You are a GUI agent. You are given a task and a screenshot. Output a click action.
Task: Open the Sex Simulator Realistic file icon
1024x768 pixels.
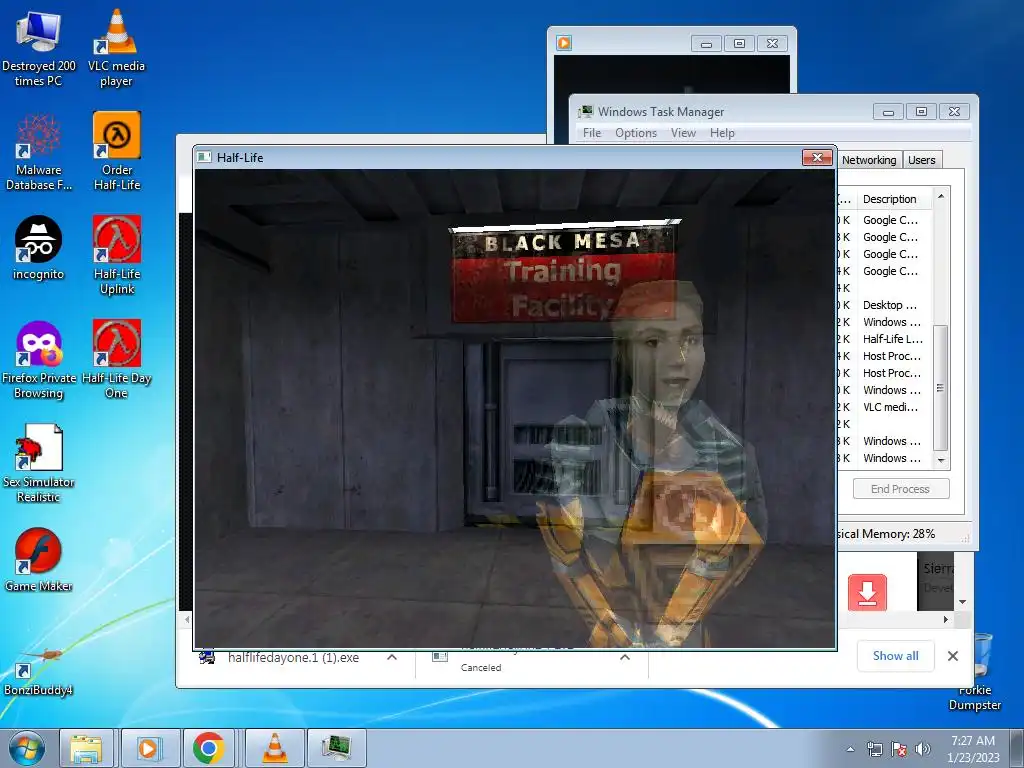39,463
